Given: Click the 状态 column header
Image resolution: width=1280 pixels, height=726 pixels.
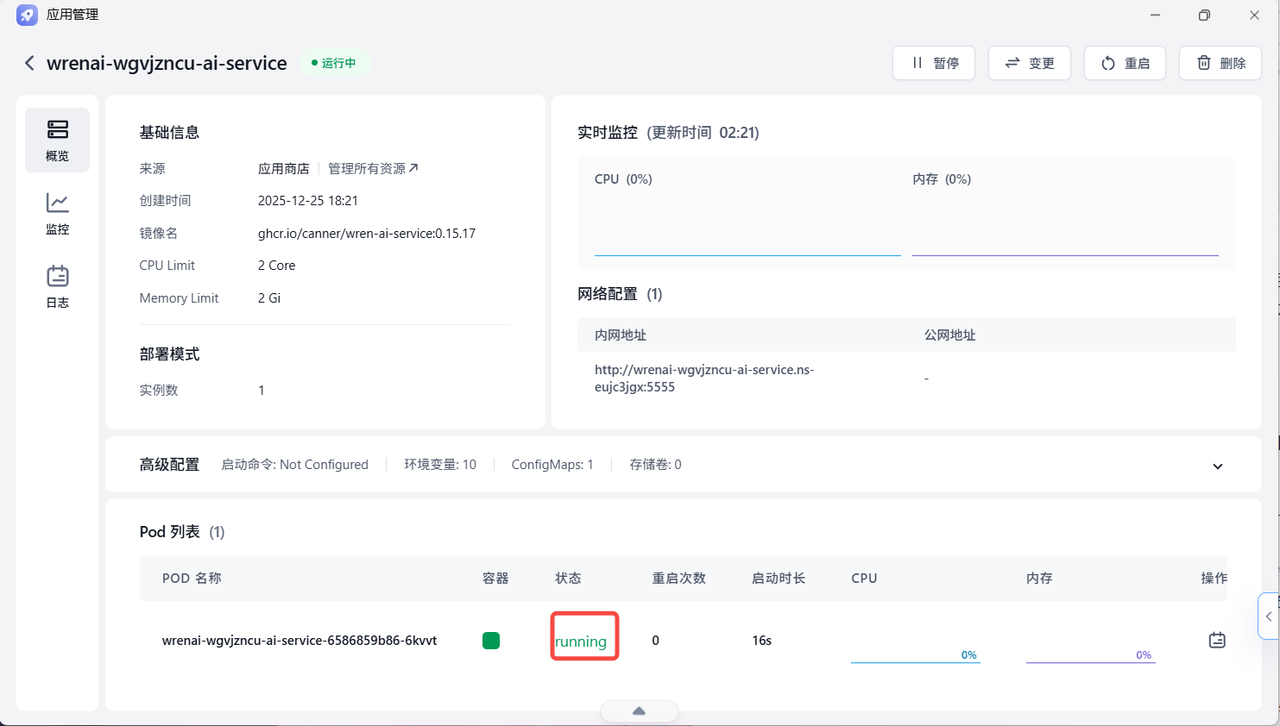Looking at the screenshot, I should coord(568,578).
